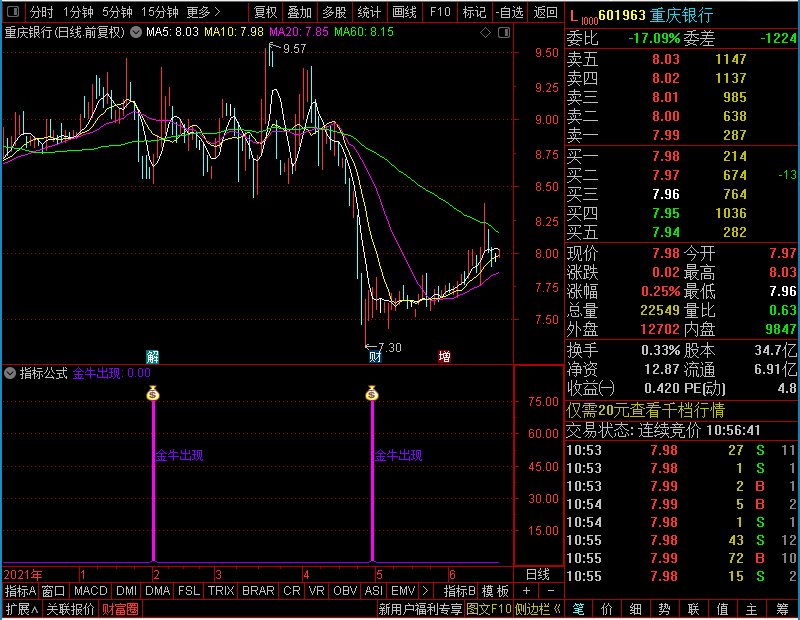The width and height of the screenshot is (800, 620).
Task: Collapse the 指标公式 indicator expander
Action: [x=10, y=373]
